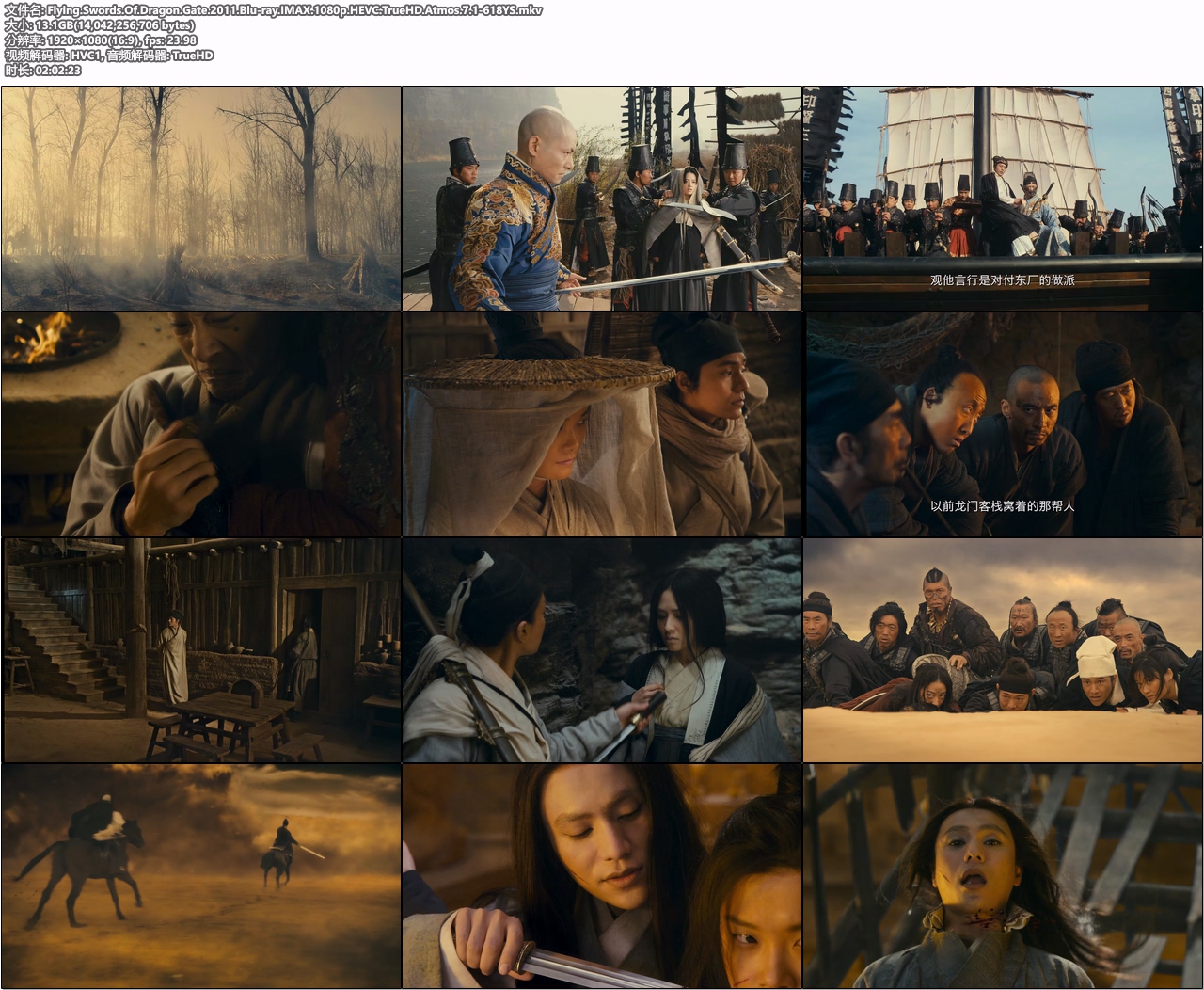Screen dimensions: 1204x990
Task: Click the HVC1 video codec line
Action: 109,56
